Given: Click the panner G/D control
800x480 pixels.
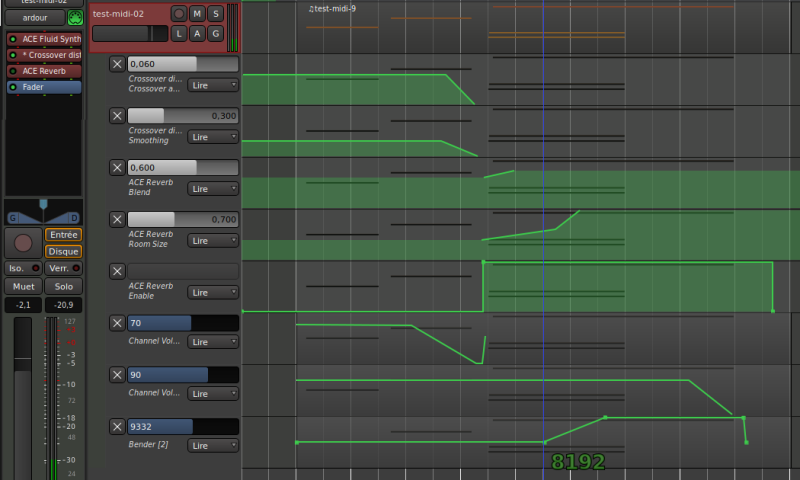Looking at the screenshot, I should click(43, 212).
